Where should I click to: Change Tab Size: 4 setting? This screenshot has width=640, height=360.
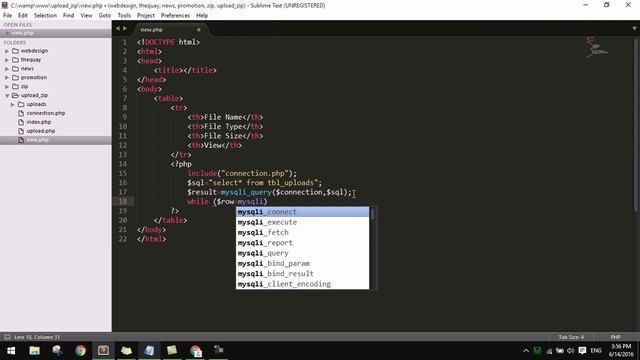click(571, 337)
